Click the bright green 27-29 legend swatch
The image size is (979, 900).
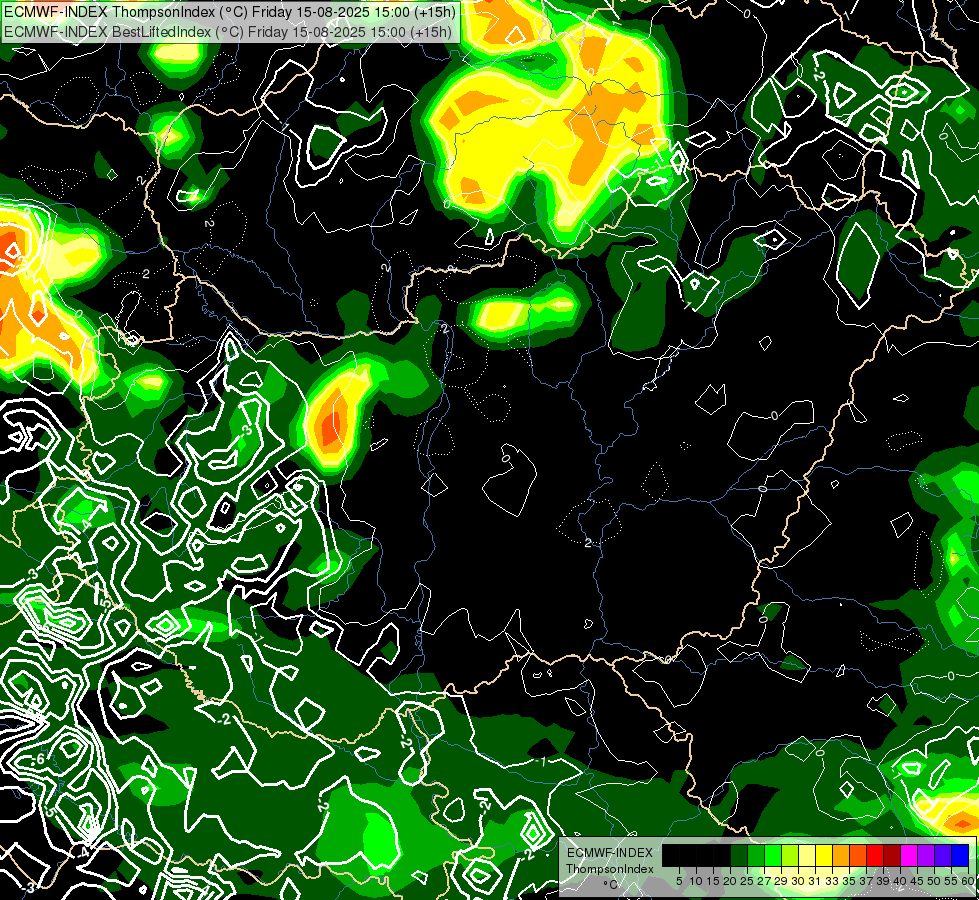[773, 855]
